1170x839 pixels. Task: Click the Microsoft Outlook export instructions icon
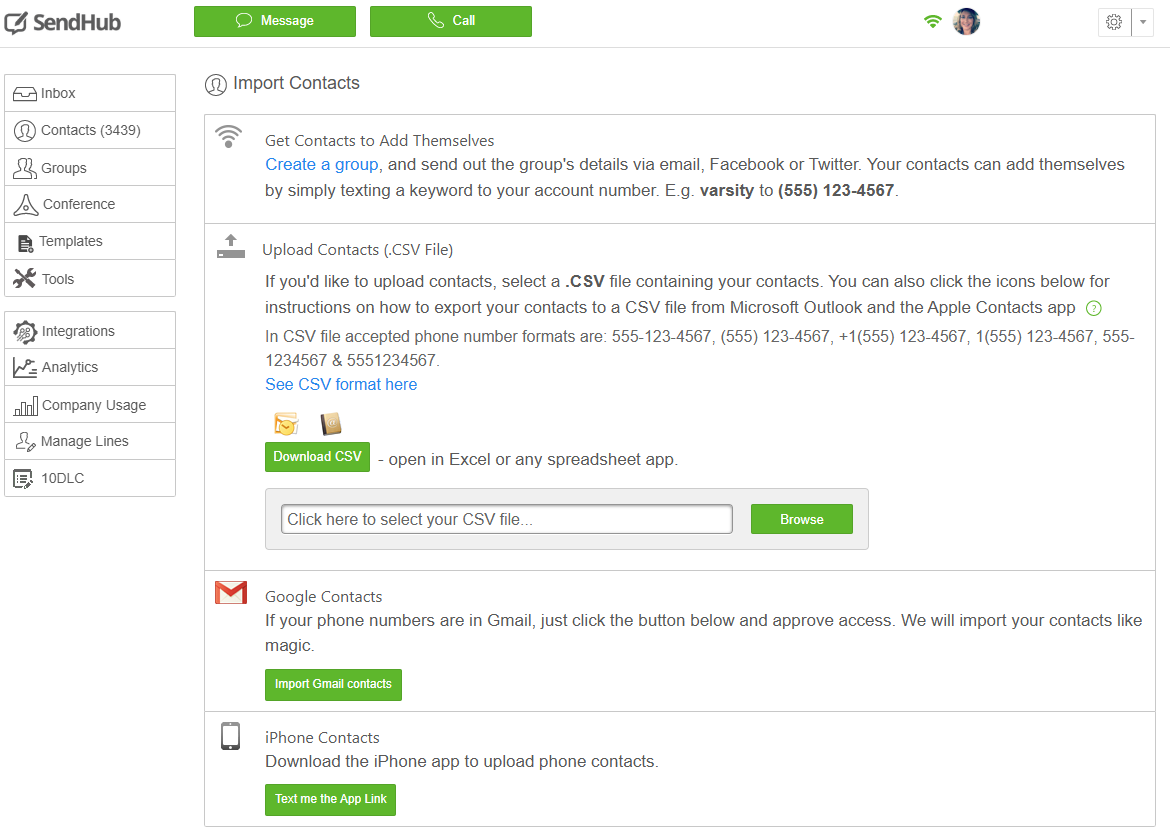click(x=286, y=424)
